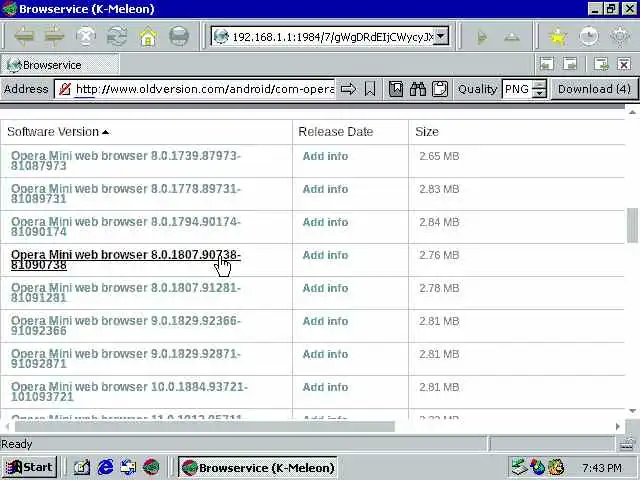
Task: Click the insecure page icon in address field
Action: pyautogui.click(x=64, y=89)
